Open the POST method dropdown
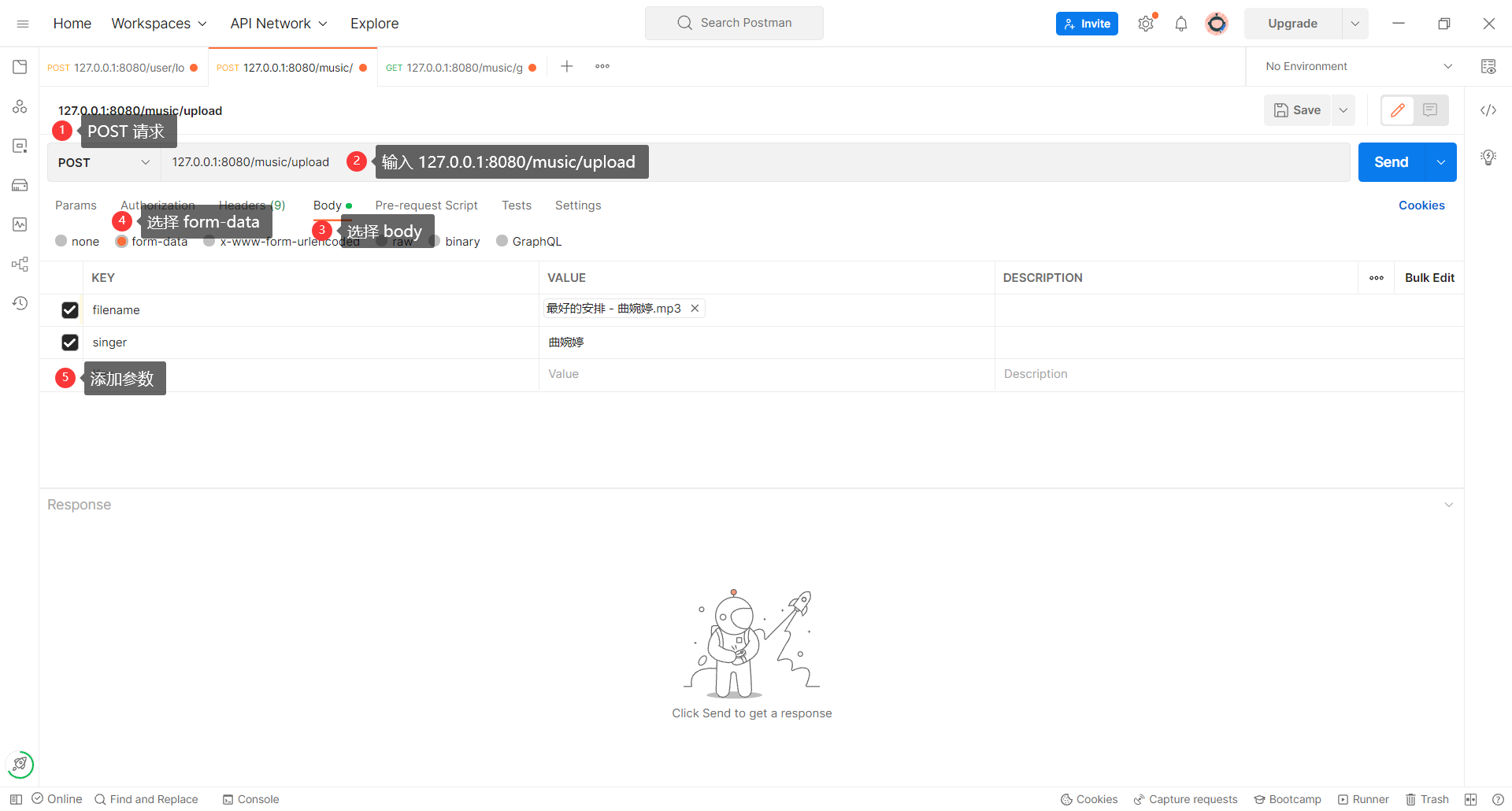This screenshot has width=1512, height=811. coord(104,162)
